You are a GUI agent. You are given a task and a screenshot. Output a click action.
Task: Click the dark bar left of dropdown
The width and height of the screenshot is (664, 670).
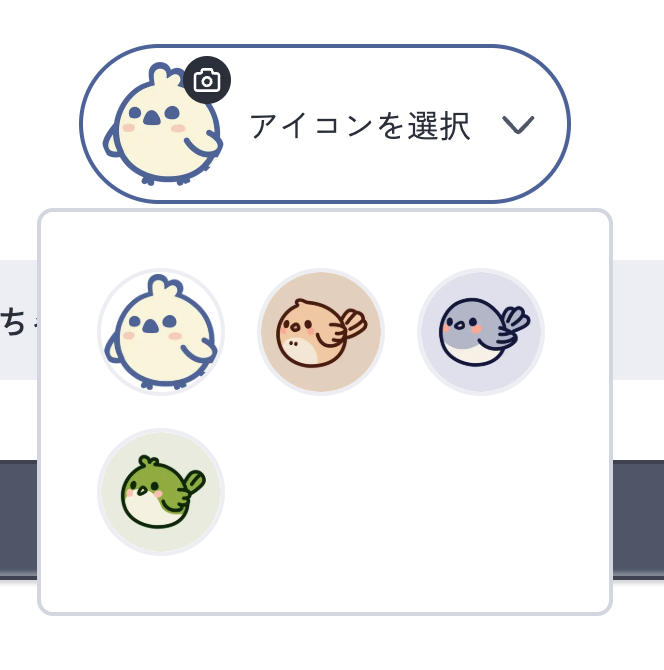pos(19,520)
